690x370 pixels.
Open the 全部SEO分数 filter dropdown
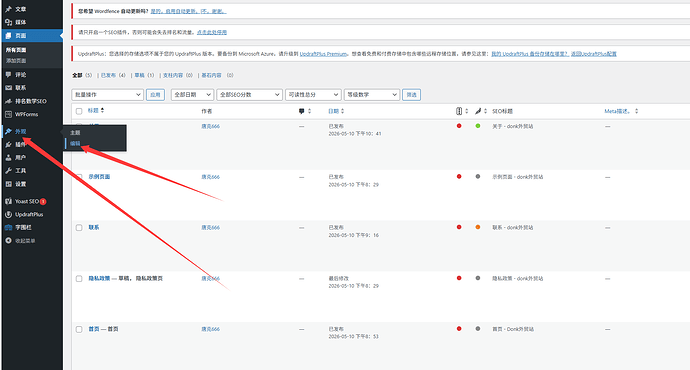click(x=249, y=95)
